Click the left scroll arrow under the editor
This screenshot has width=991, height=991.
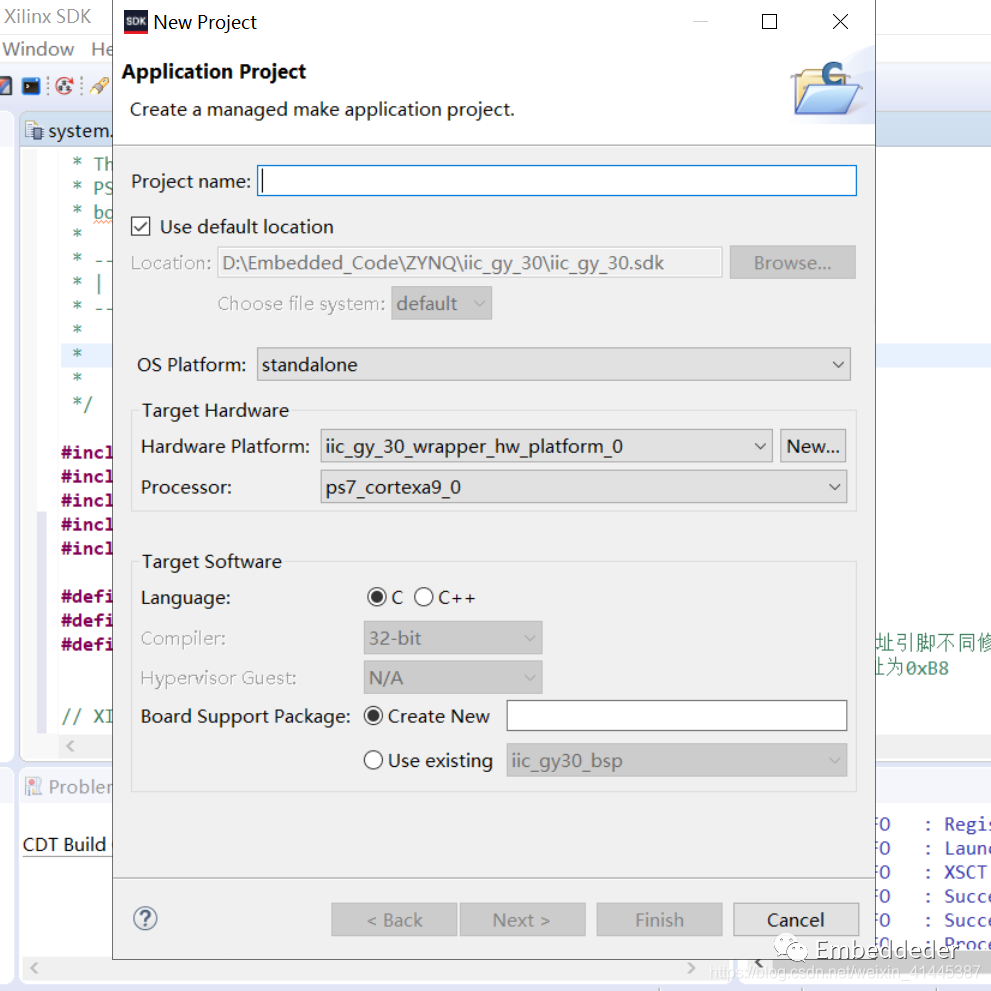pos(69,746)
